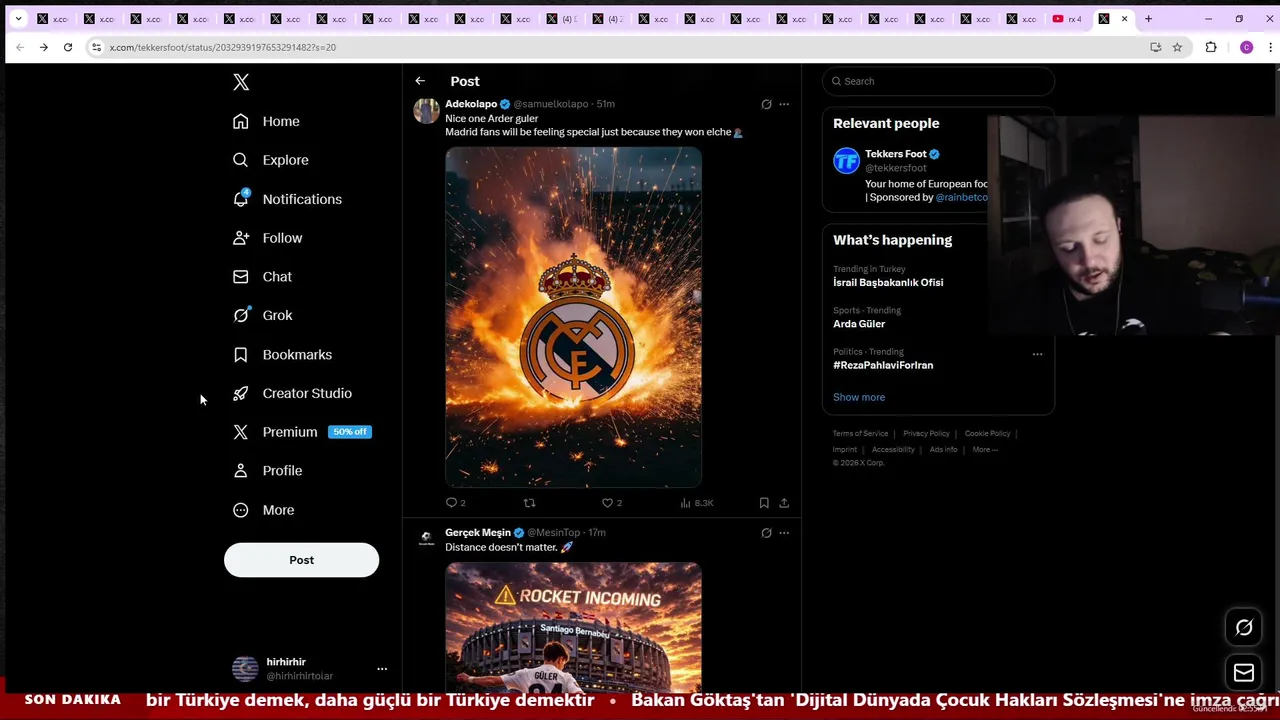Viewport: 1280px width, 720px height.
Task: Reply to Adekolapo's post
Action: point(455,503)
